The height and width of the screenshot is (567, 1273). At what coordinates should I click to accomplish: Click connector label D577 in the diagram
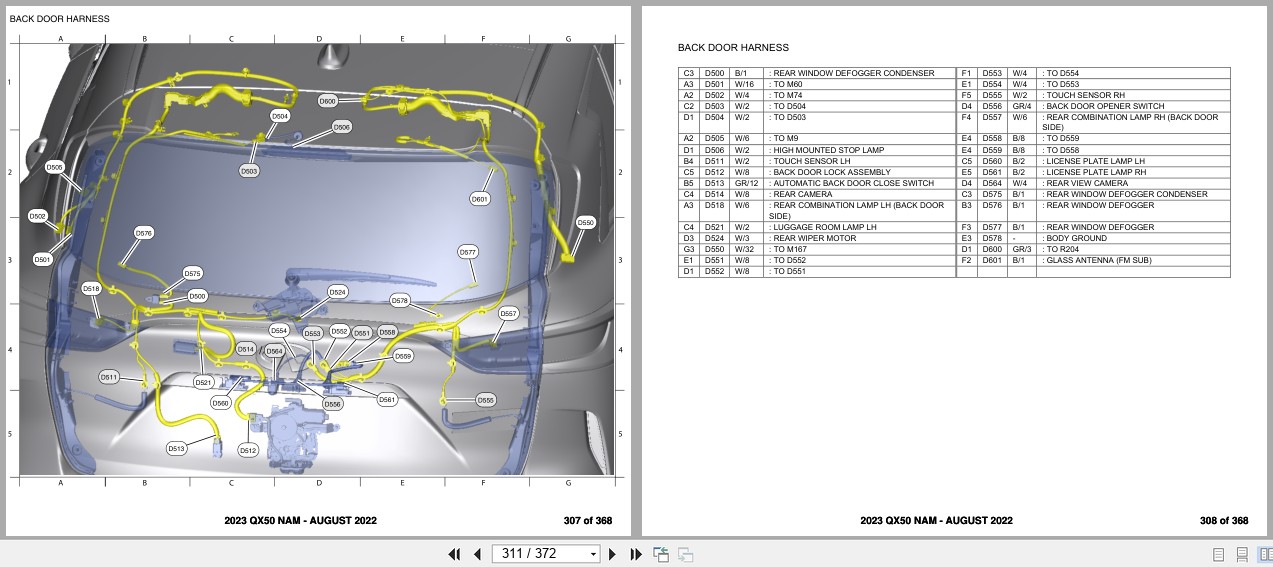click(x=468, y=252)
